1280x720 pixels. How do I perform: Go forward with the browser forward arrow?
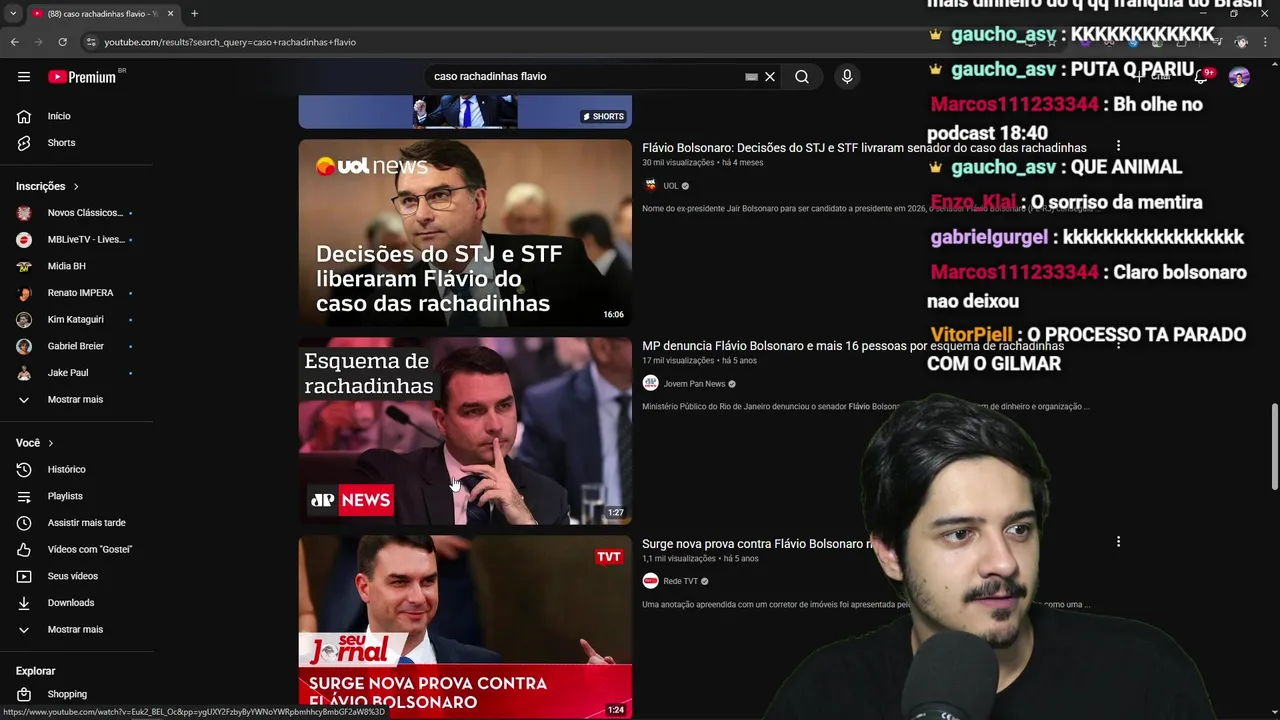pos(38,42)
